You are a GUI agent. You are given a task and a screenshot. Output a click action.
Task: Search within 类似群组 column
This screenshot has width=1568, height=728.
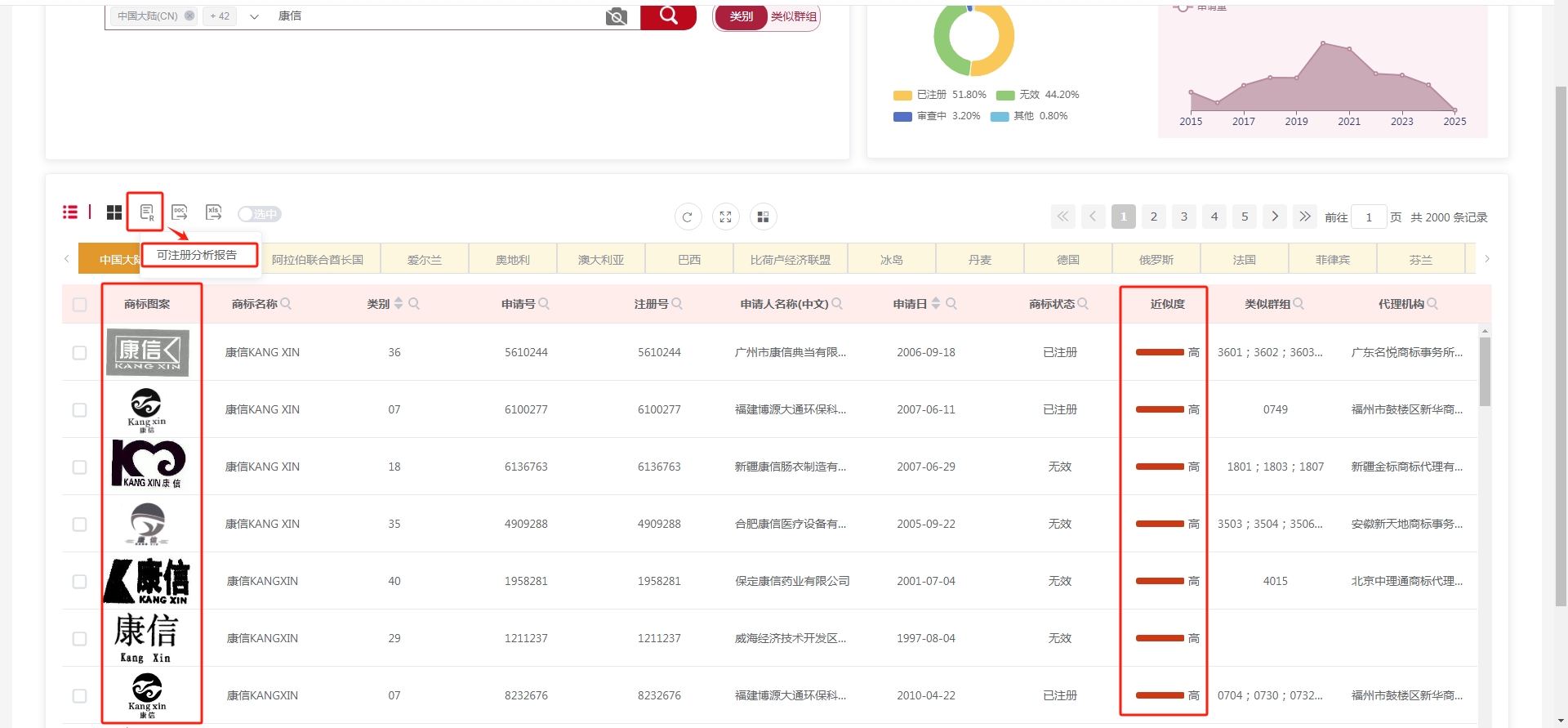click(x=1298, y=303)
